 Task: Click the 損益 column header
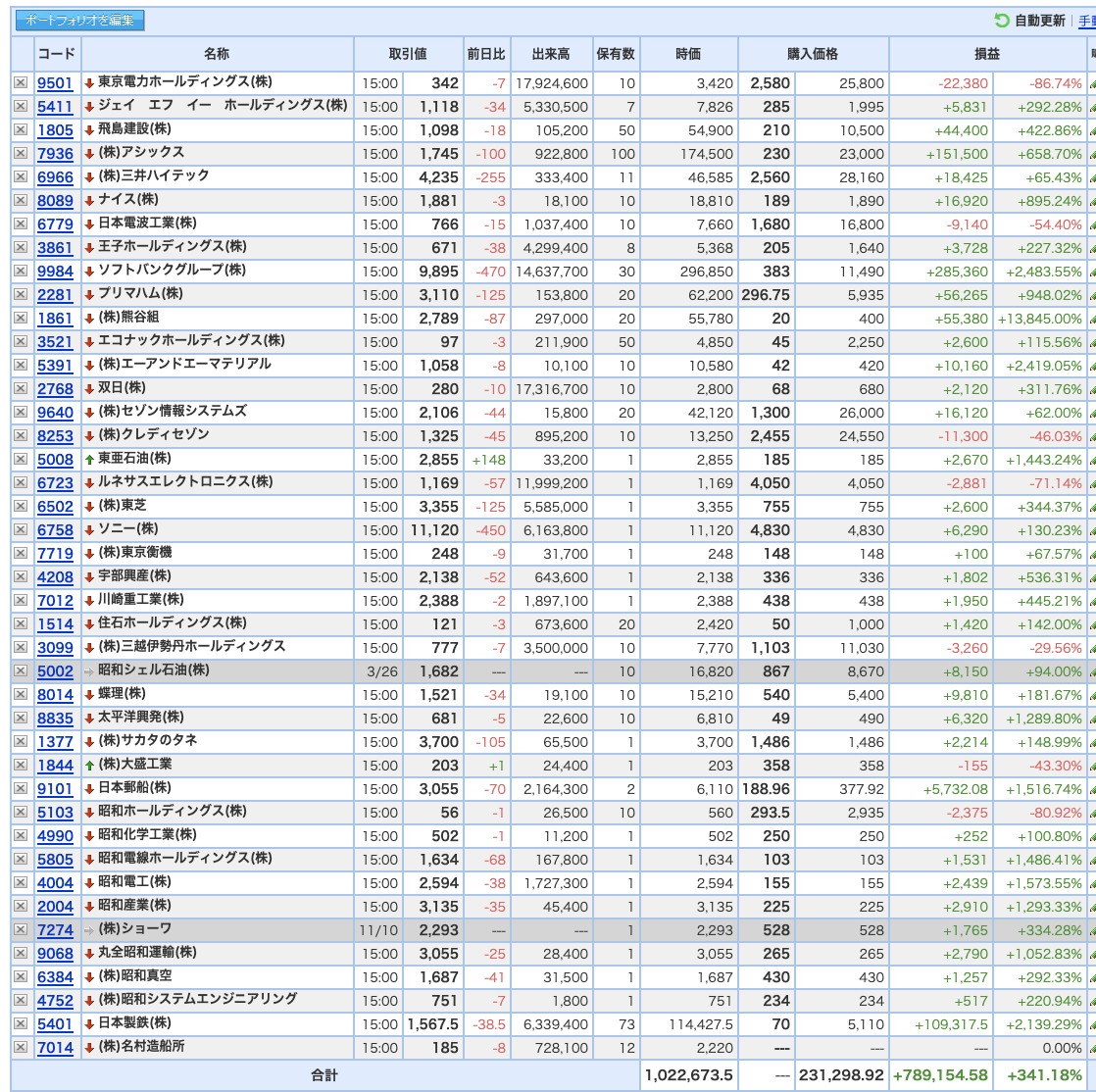coord(987,54)
